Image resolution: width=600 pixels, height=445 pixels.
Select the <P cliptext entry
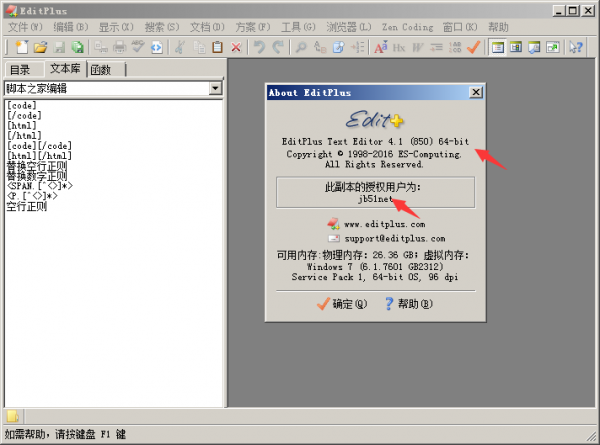click(32, 196)
